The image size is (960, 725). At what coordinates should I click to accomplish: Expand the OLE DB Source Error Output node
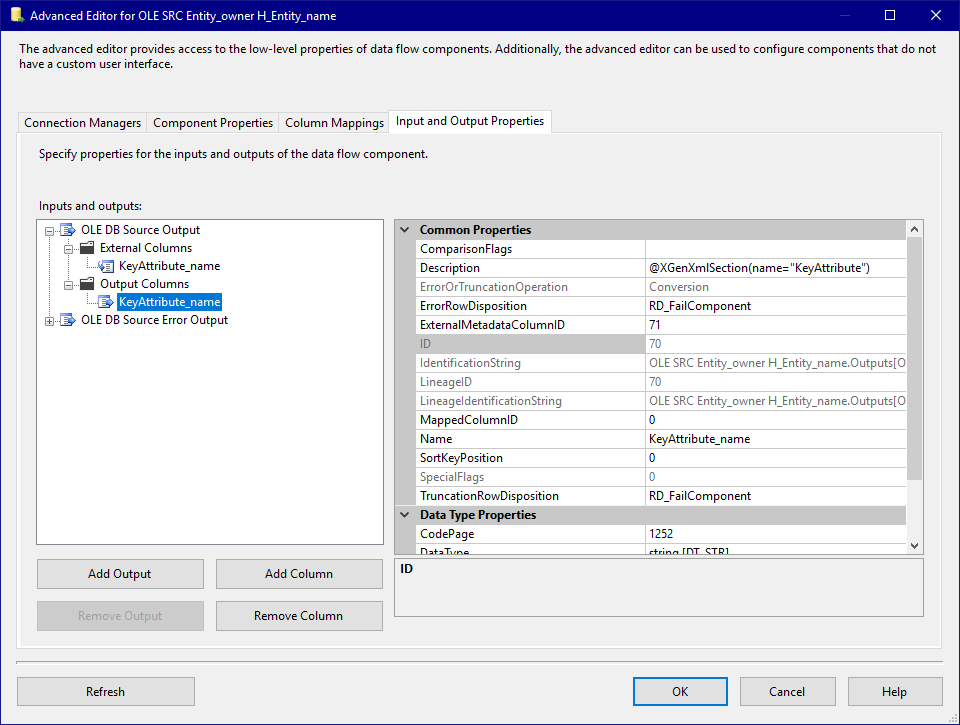pyautogui.click(x=49, y=321)
